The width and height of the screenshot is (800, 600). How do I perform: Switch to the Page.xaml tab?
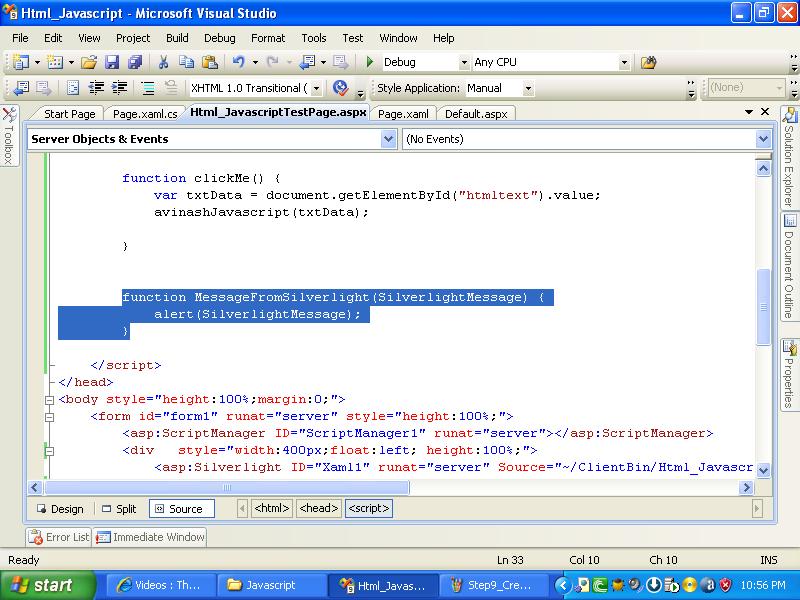403,114
